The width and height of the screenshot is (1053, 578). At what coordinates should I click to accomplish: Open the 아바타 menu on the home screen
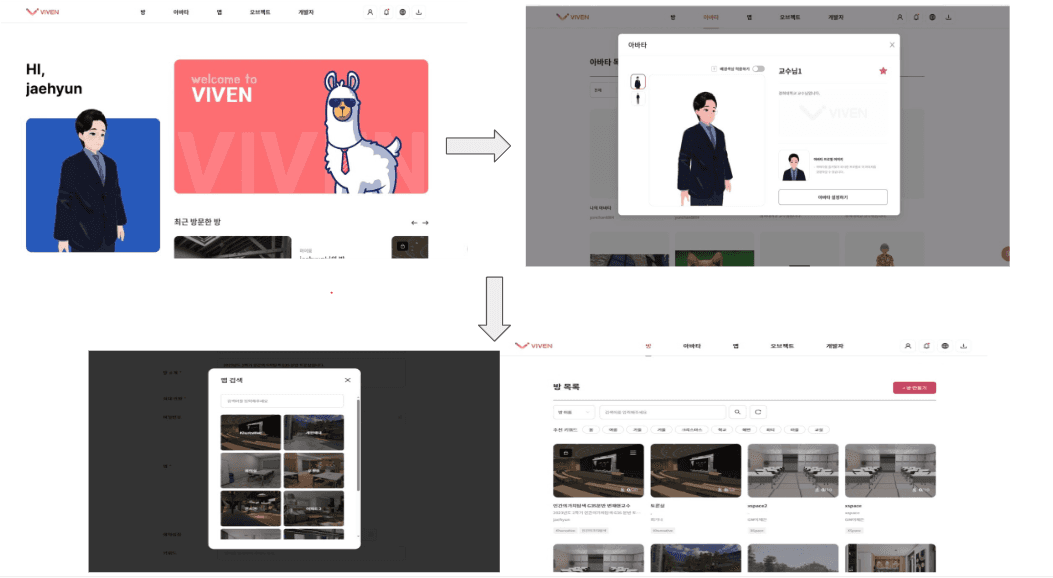(x=181, y=12)
